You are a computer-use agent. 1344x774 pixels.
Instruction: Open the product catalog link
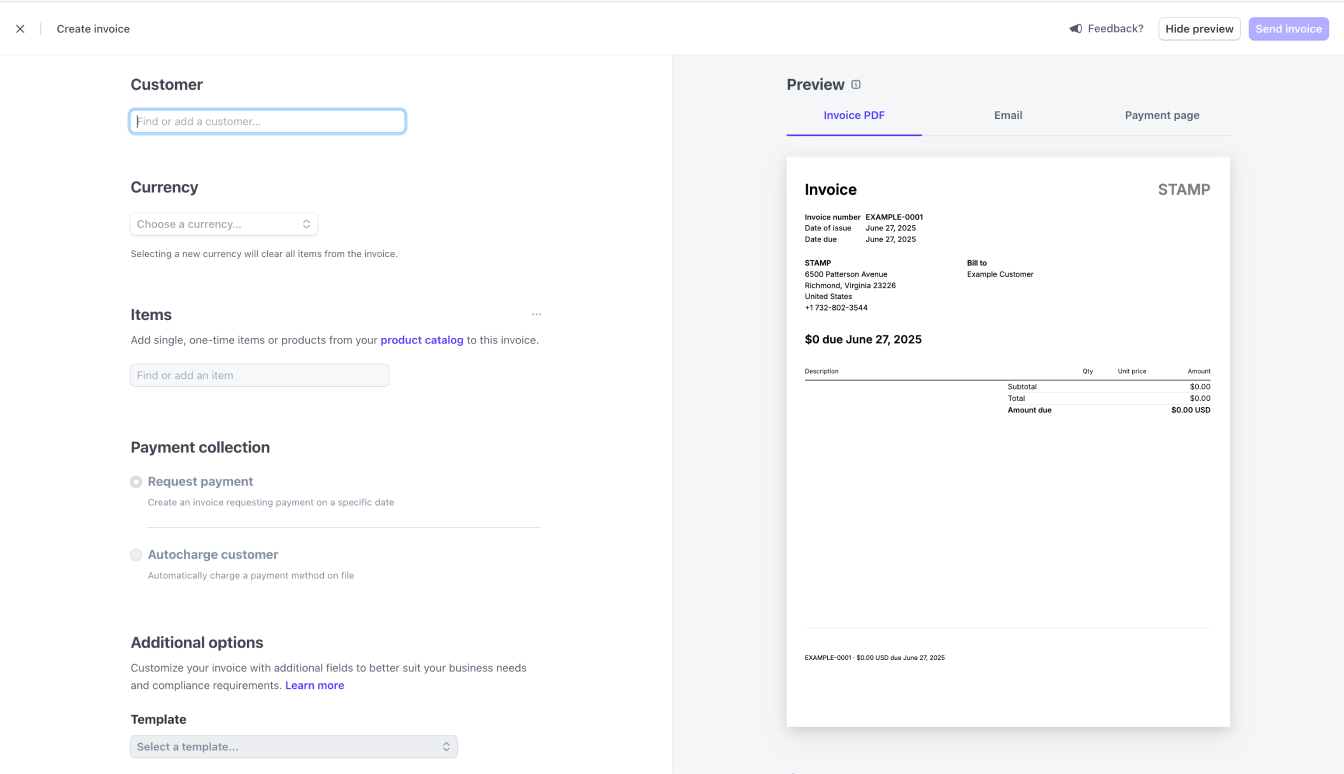pos(422,340)
